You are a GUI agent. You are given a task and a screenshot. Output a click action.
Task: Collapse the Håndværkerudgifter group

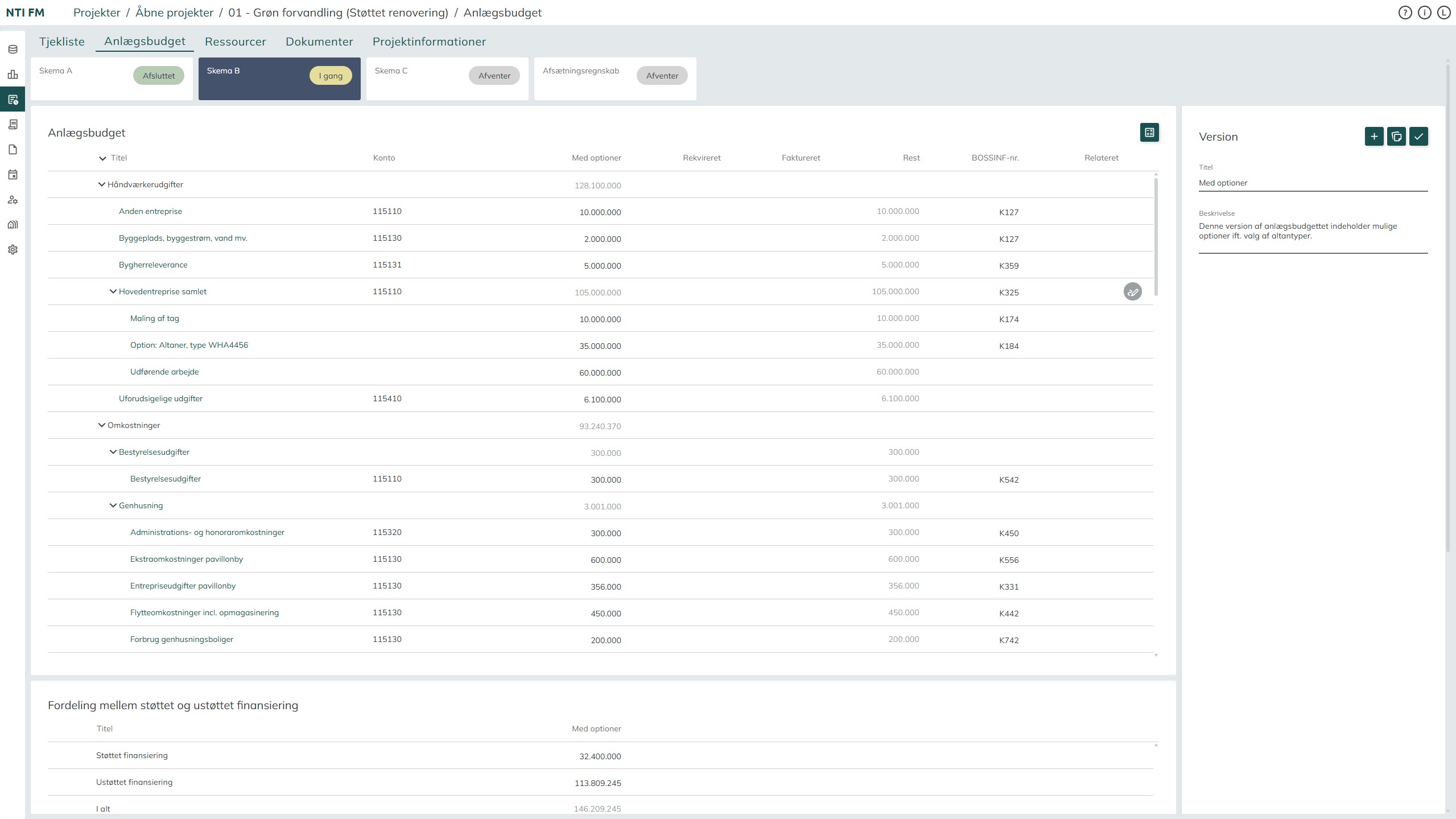pos(102,184)
